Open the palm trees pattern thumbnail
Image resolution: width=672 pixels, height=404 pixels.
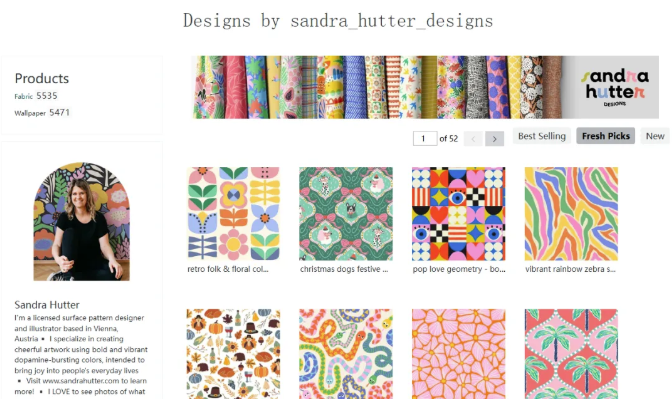pos(571,354)
